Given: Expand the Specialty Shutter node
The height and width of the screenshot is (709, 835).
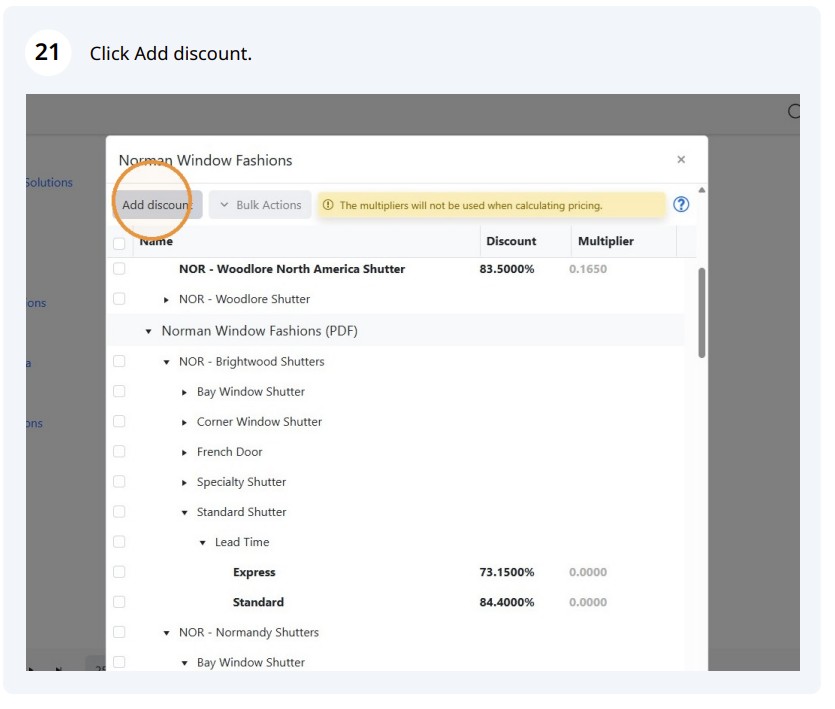Looking at the screenshot, I should click(184, 484).
